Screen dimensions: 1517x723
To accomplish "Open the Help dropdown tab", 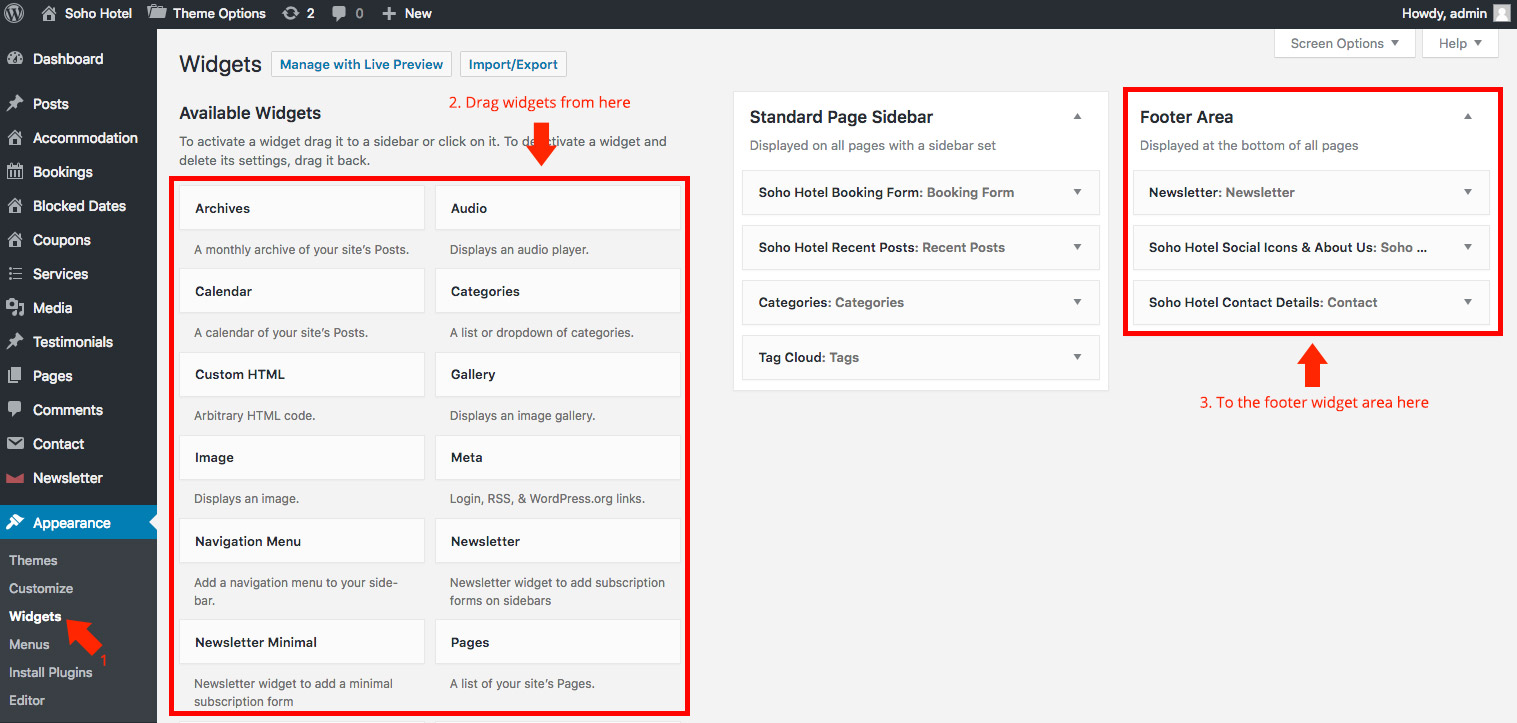I will pos(1459,44).
